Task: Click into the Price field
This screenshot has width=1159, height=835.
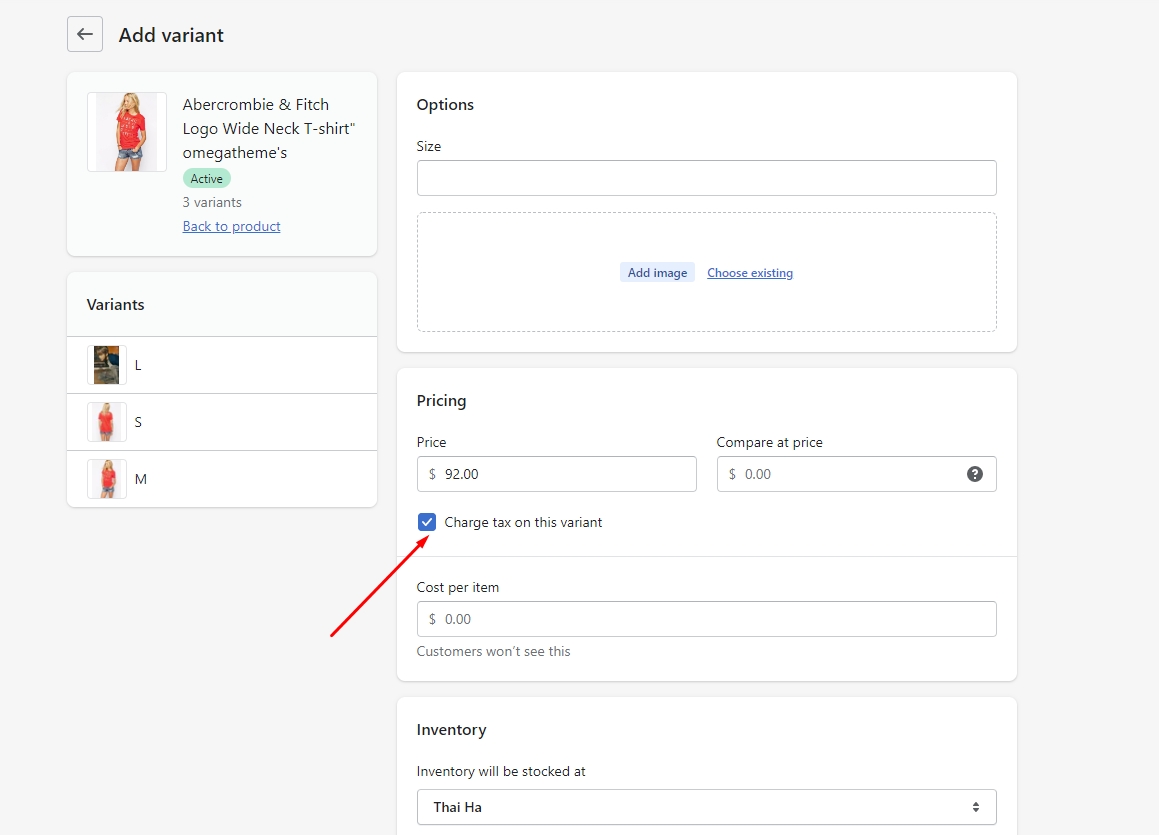Action: click(x=565, y=474)
